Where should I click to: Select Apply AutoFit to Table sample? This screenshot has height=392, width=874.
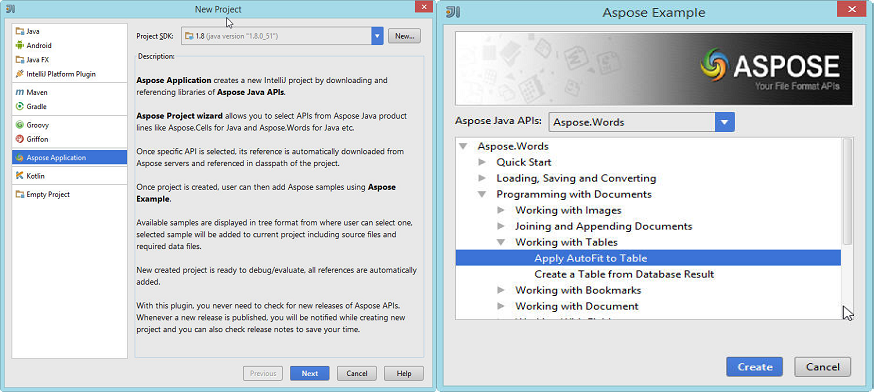(x=648, y=258)
